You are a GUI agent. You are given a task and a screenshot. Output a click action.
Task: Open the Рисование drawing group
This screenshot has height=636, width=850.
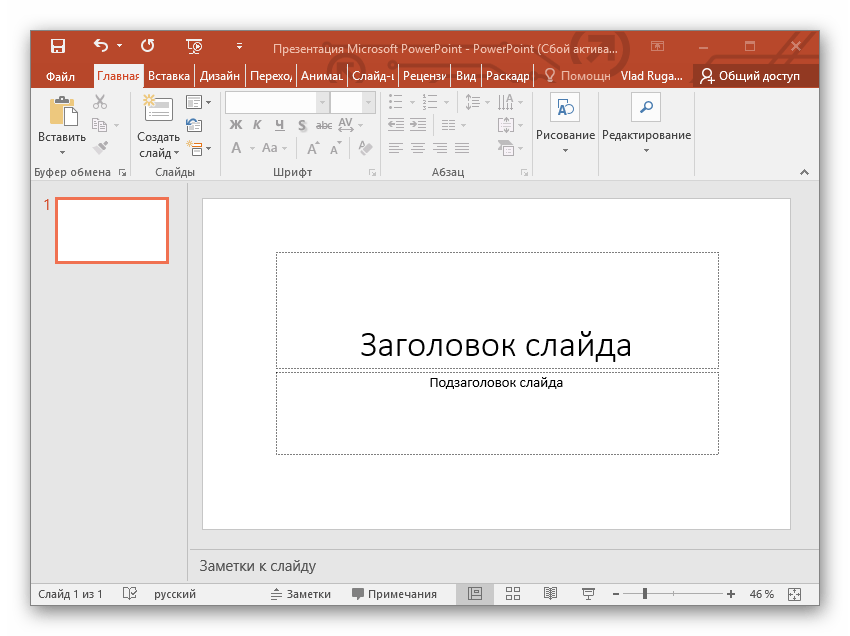tap(565, 124)
